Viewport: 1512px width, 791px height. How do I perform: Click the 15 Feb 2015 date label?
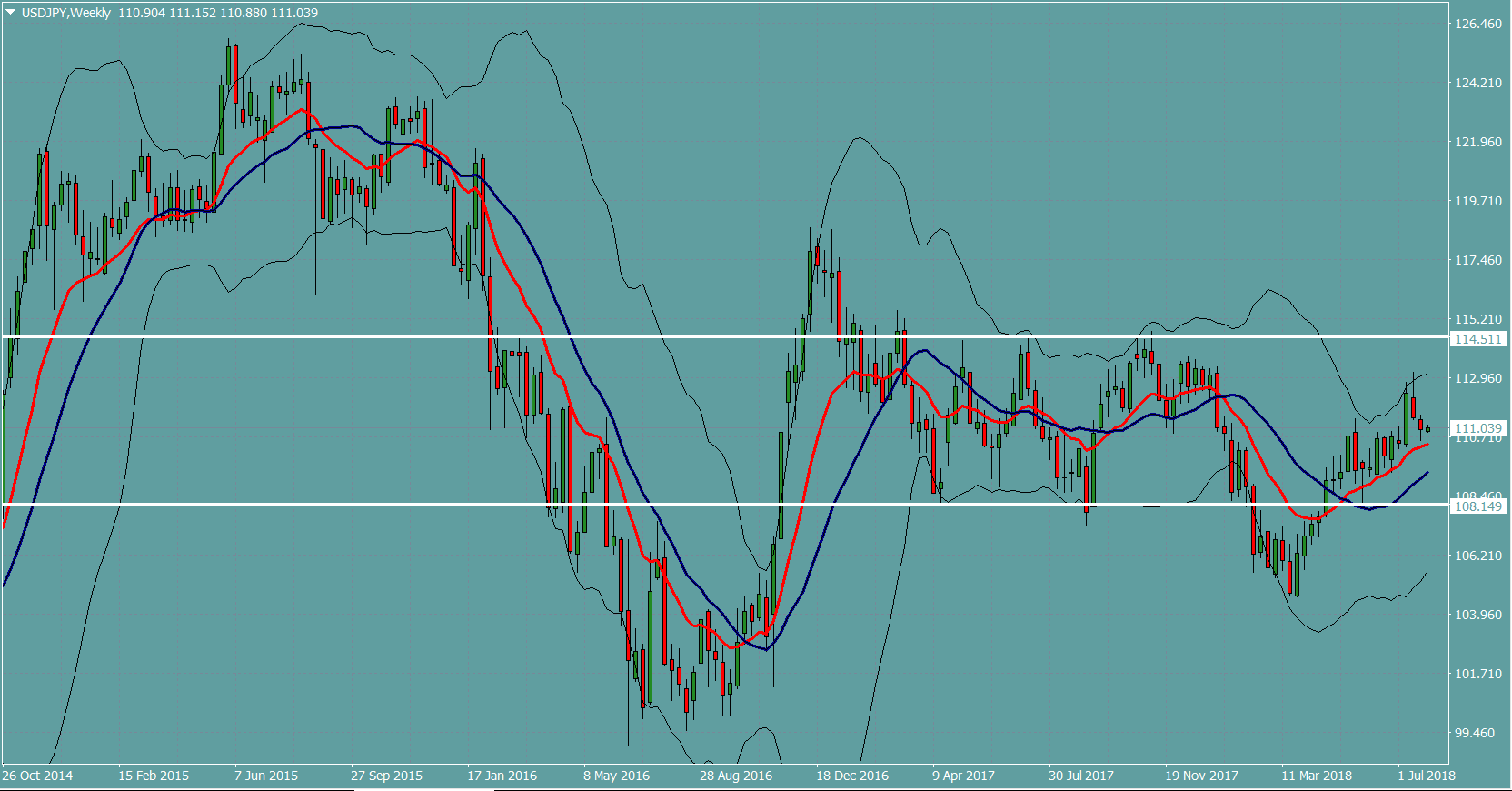pos(154,776)
